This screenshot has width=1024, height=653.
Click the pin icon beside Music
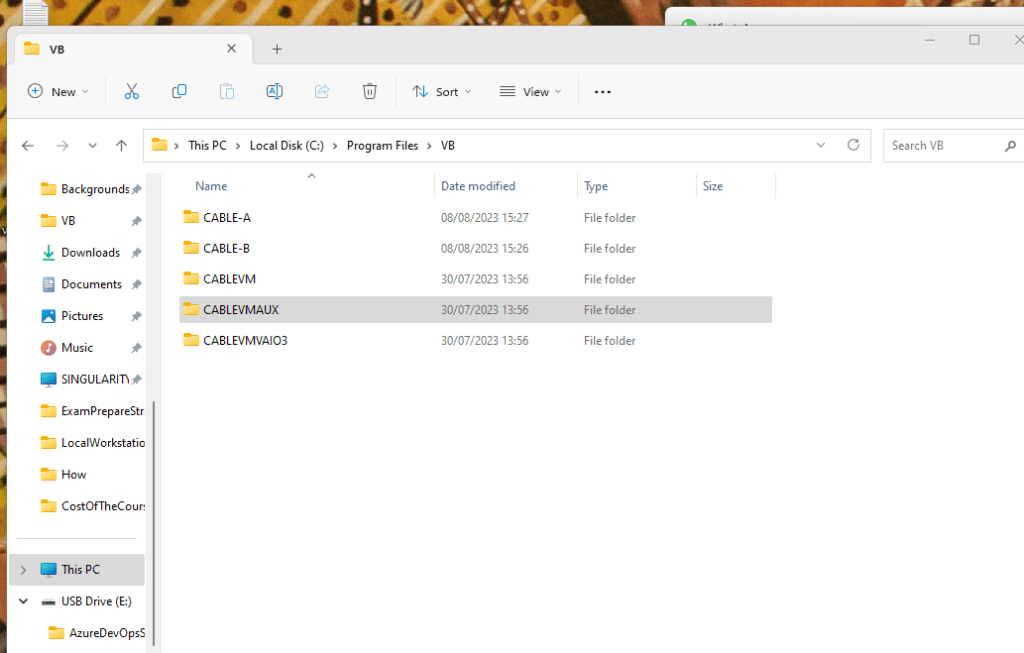[136, 348]
